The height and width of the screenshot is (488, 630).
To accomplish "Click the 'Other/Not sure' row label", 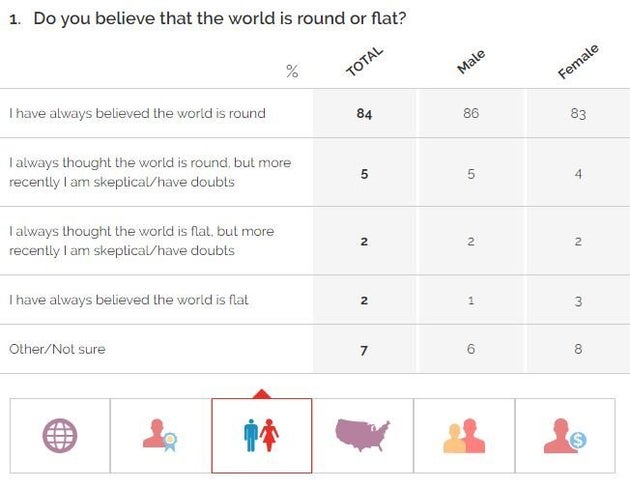I will click(x=57, y=349).
